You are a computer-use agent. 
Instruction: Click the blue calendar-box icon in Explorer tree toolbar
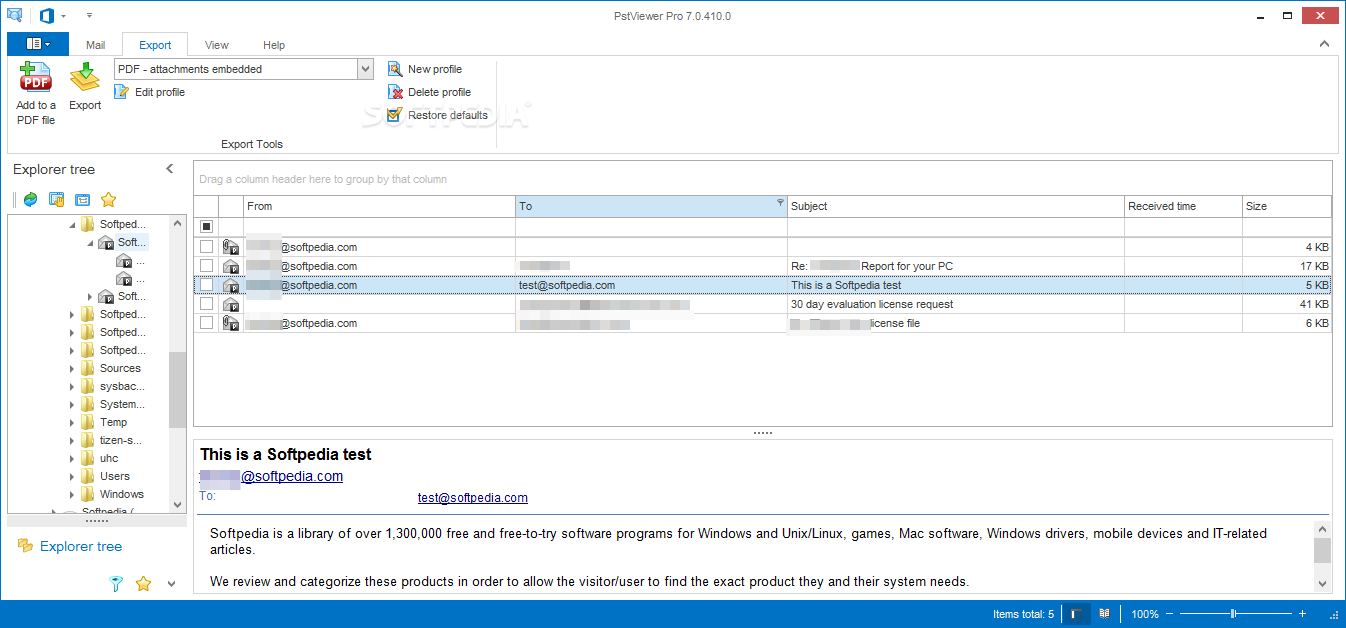(x=83, y=199)
